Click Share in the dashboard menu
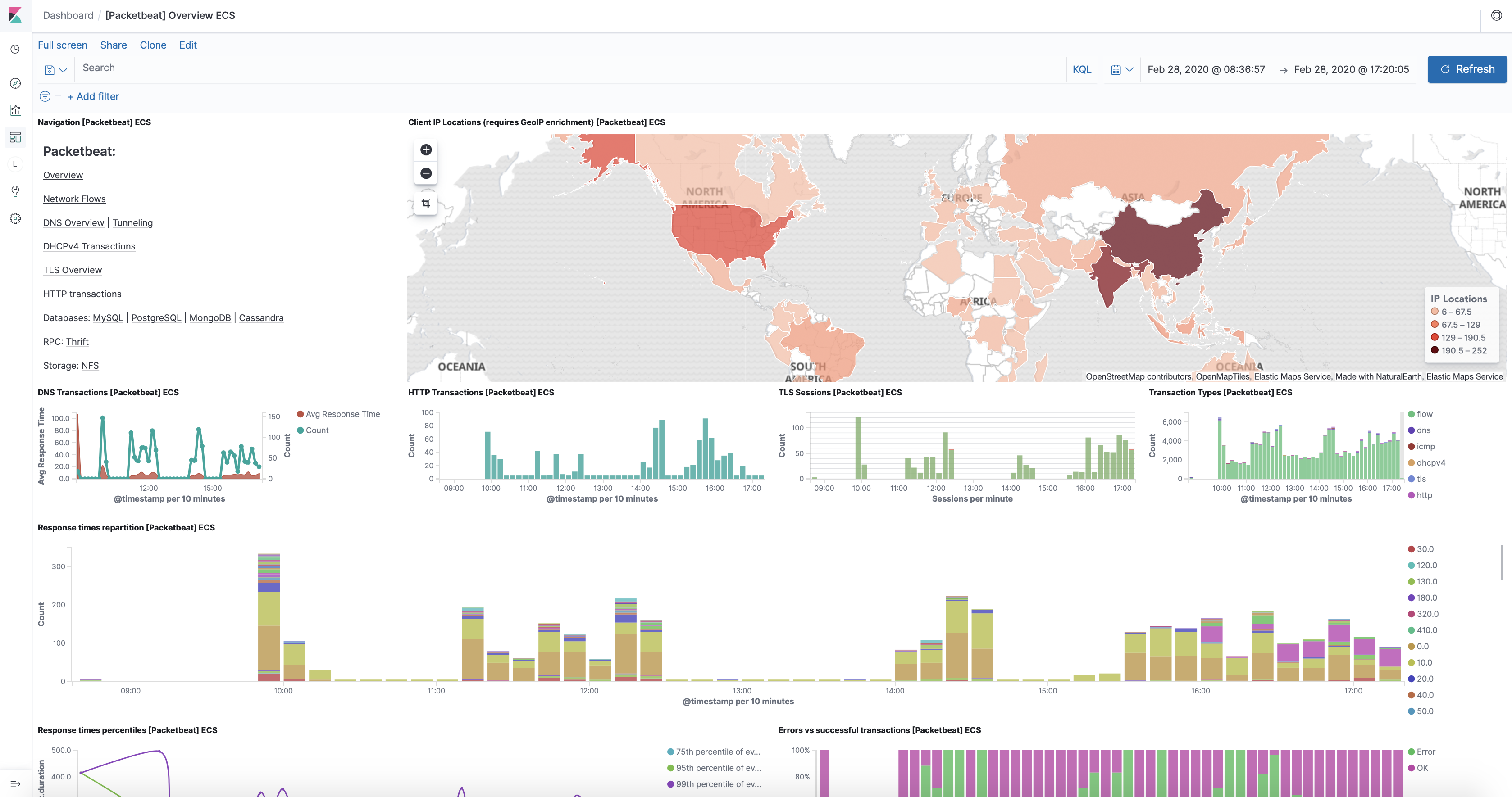Viewport: 1512px width, 797px height. (x=113, y=45)
